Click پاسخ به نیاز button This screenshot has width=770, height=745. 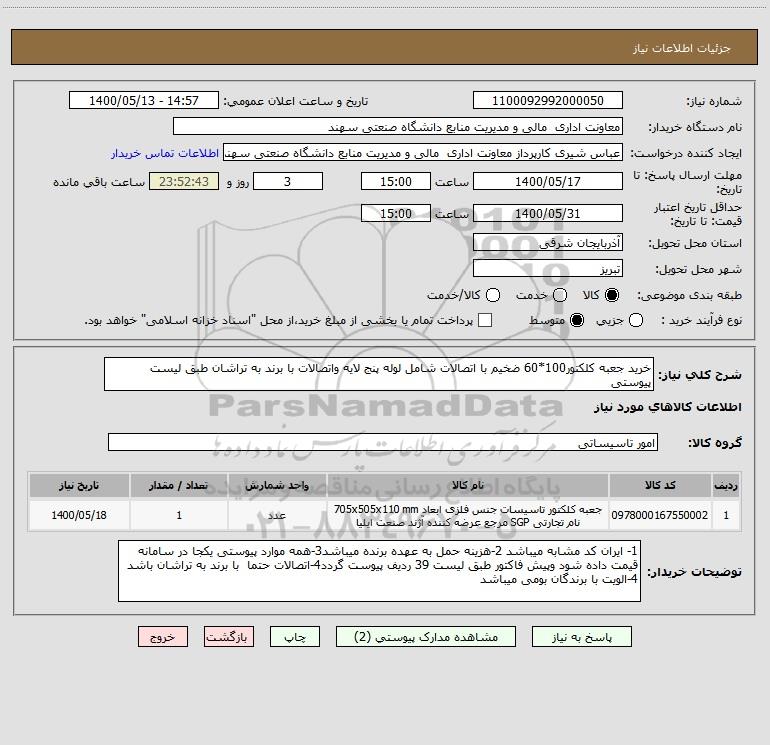(582, 637)
